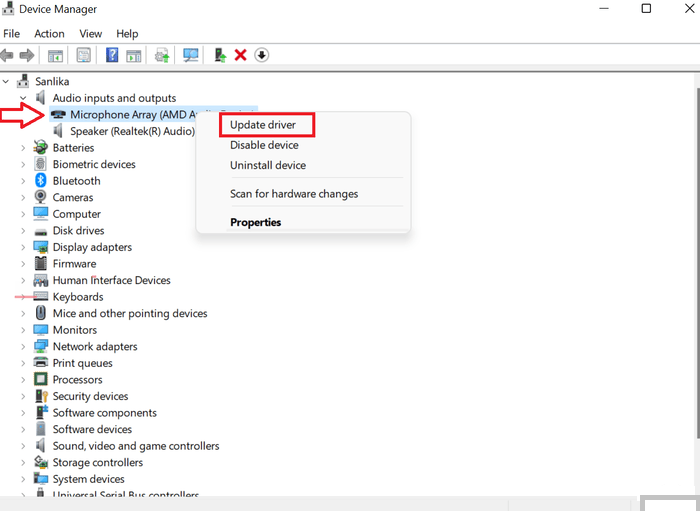
Task: Click the Enable device toolbar icon with green arrow
Action: pos(220,55)
